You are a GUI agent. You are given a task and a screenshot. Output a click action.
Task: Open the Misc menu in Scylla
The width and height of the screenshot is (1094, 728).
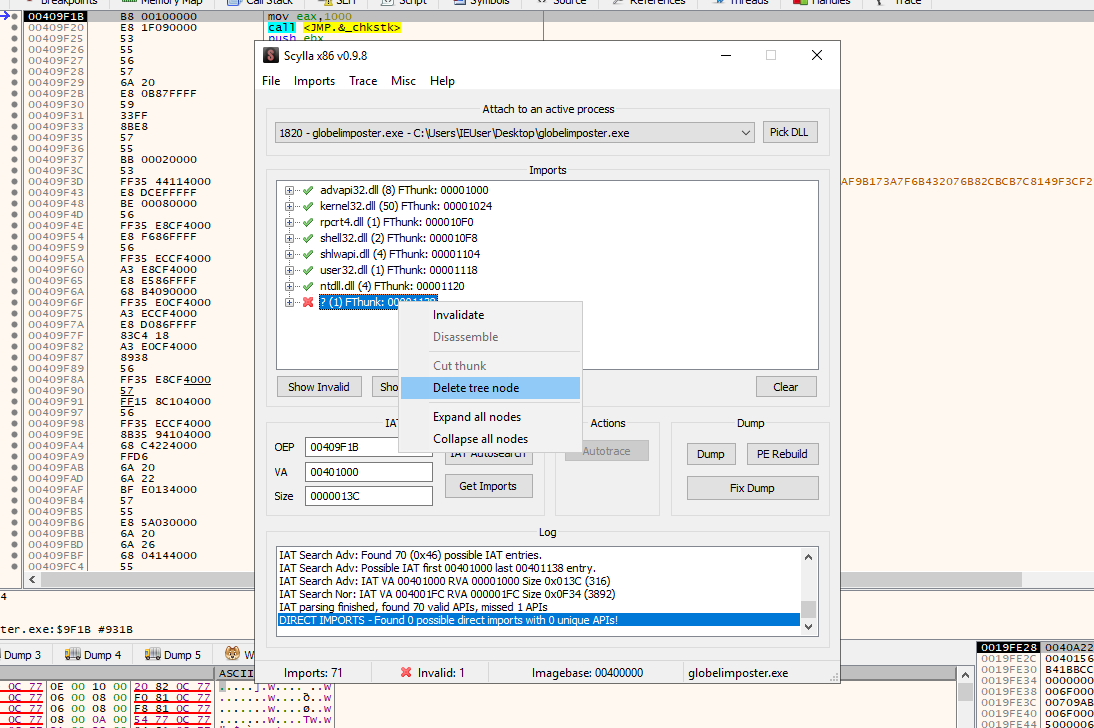pyautogui.click(x=403, y=81)
